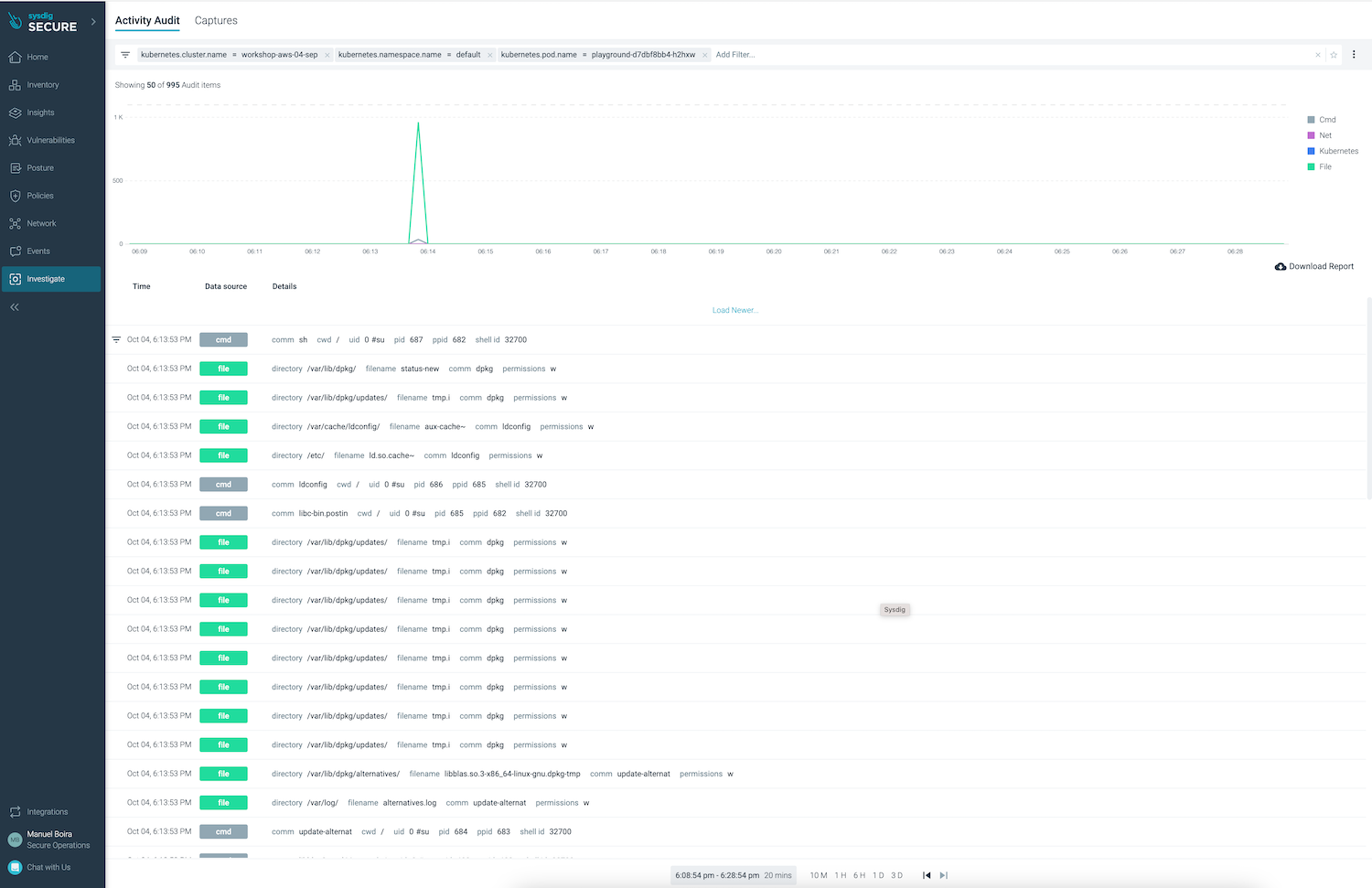This screenshot has width=1372, height=888.
Task: Set time range to 6 H
Action: (860, 875)
